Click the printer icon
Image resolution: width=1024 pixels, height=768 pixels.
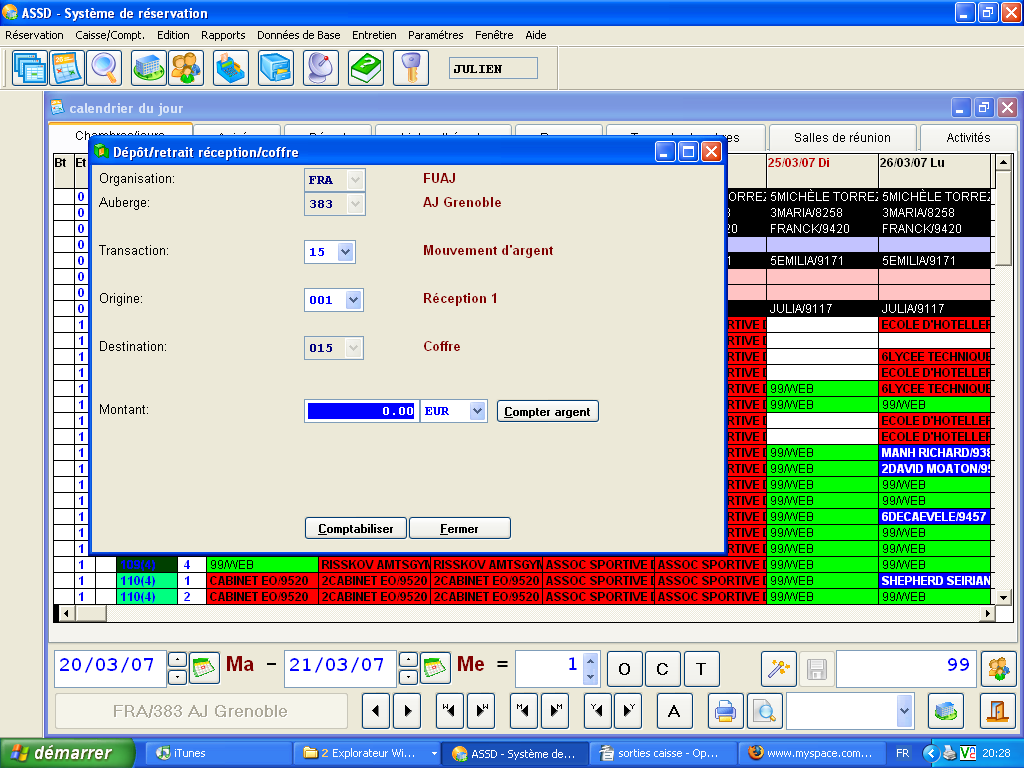pyautogui.click(x=726, y=711)
